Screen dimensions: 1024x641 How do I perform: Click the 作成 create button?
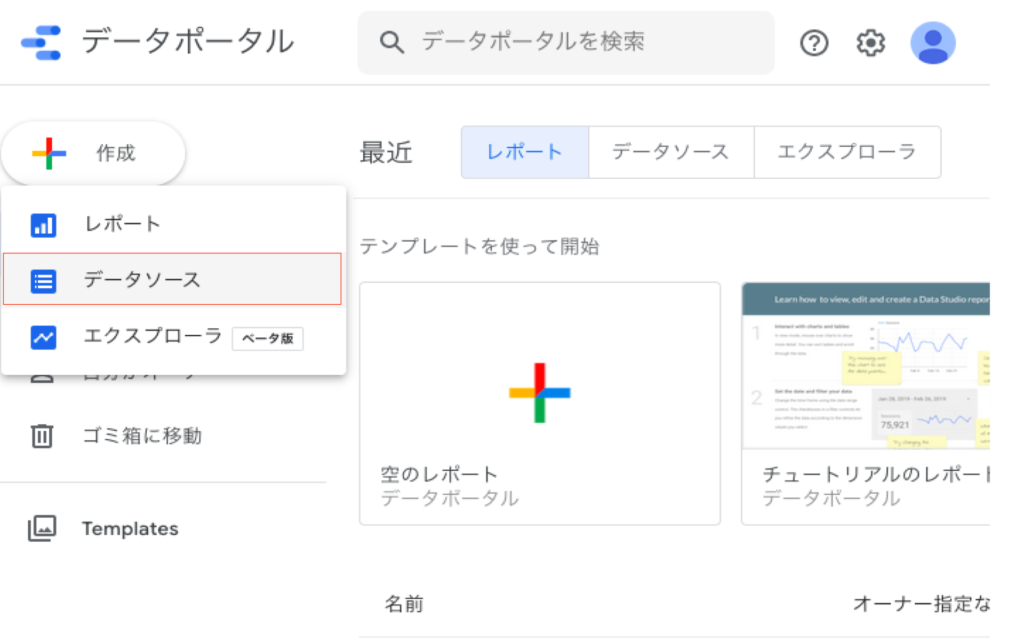(x=93, y=154)
